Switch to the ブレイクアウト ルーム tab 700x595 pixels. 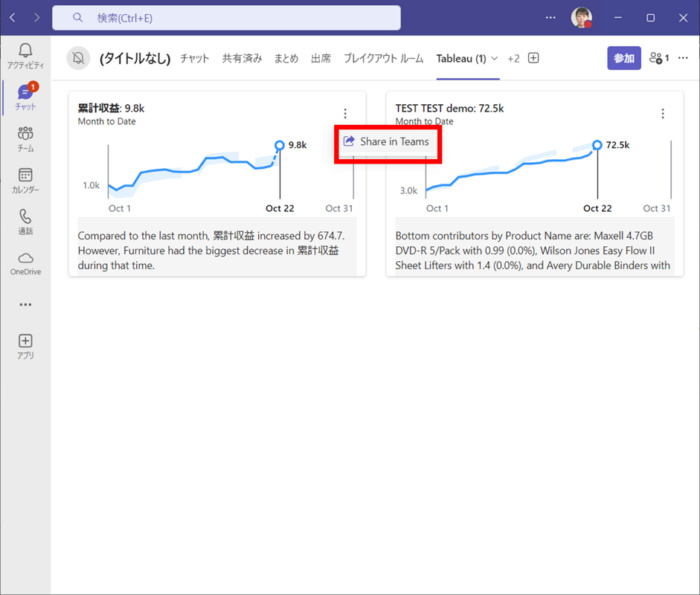383,58
